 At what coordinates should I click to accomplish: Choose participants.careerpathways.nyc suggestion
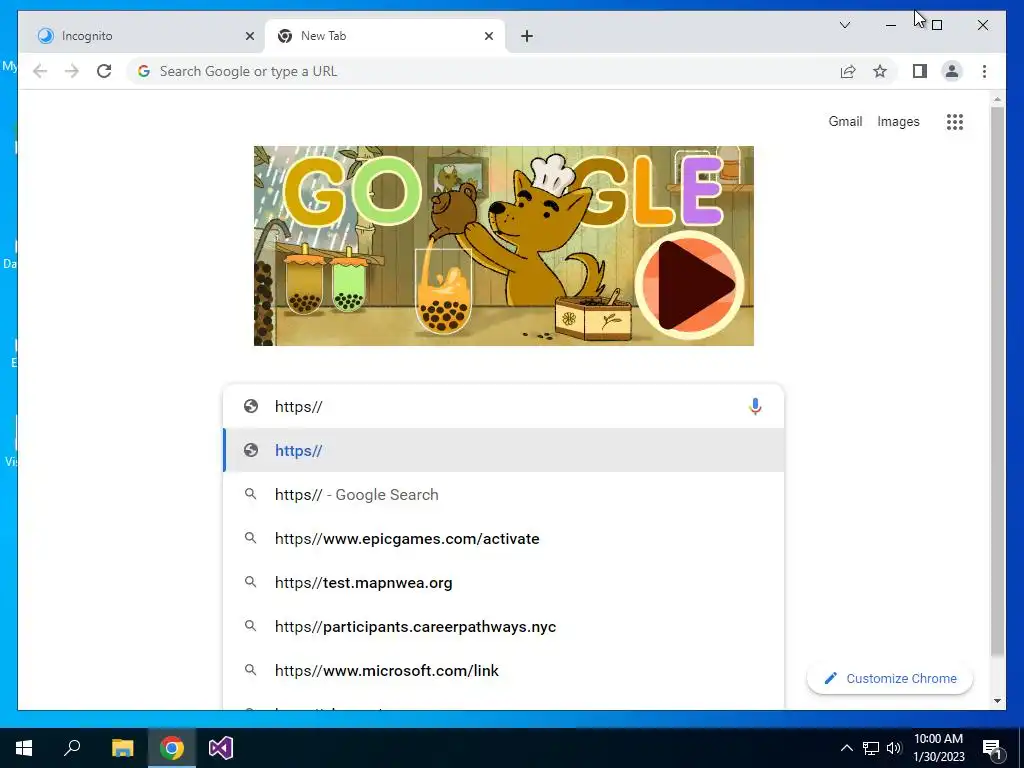(503, 626)
